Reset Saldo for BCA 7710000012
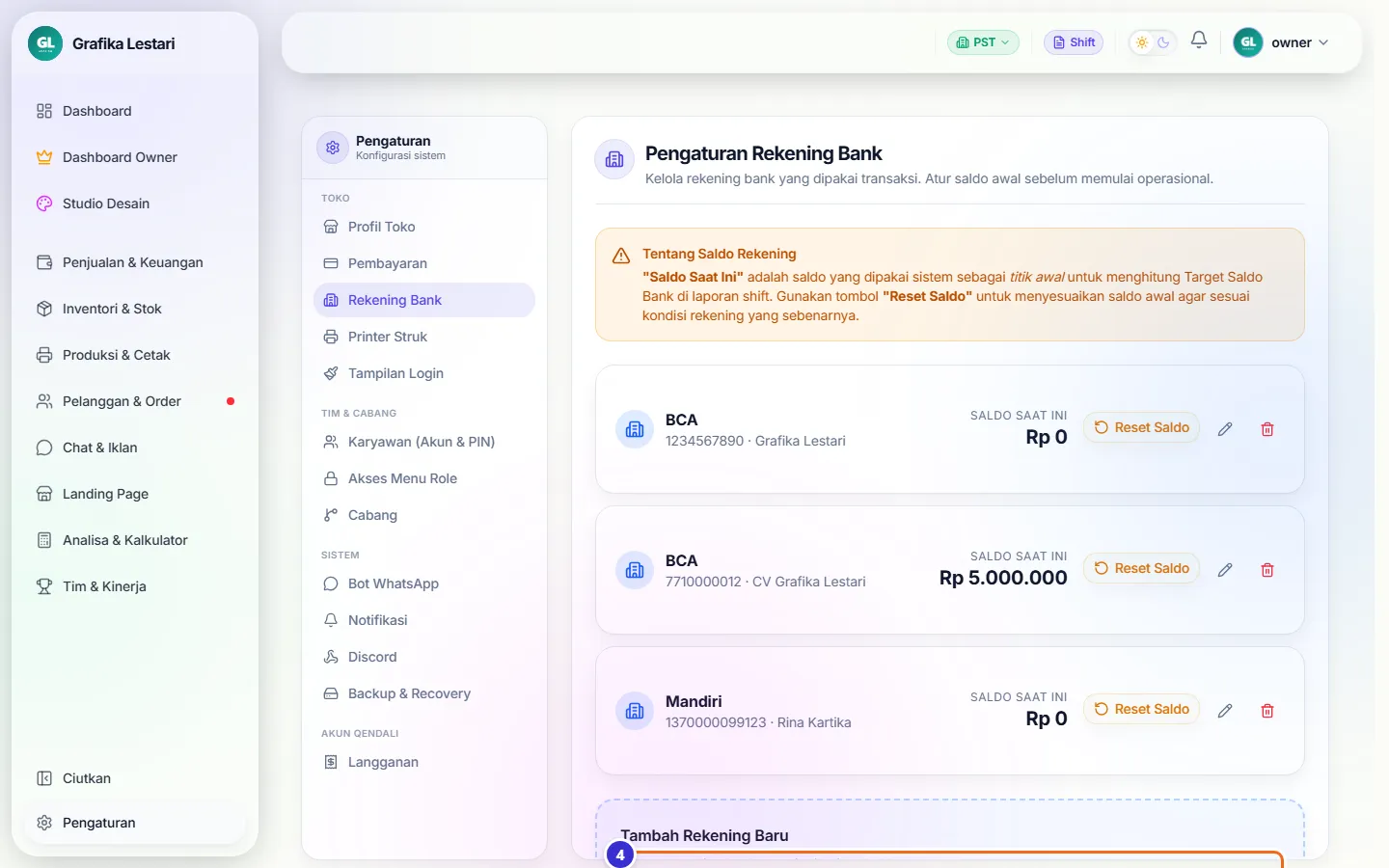The image size is (1389, 868). coord(1141,568)
